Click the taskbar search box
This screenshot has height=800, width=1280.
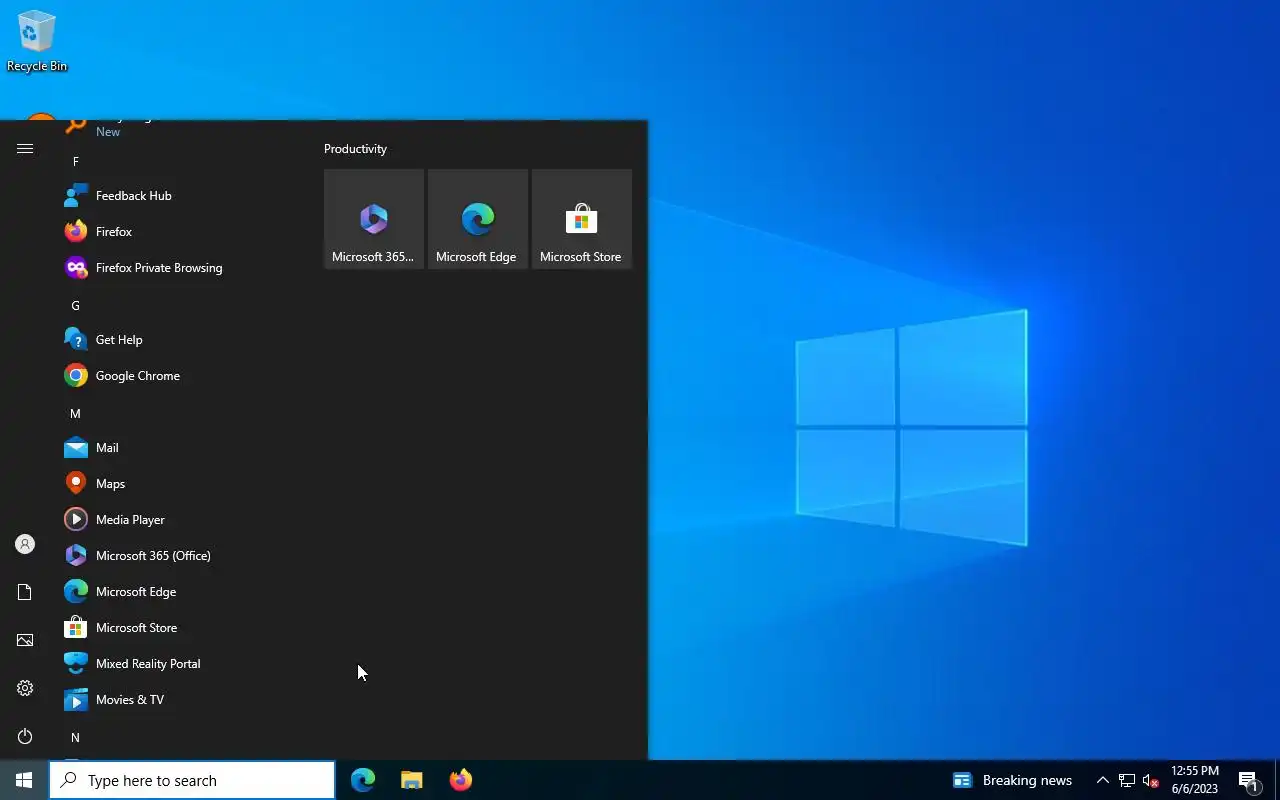point(192,780)
